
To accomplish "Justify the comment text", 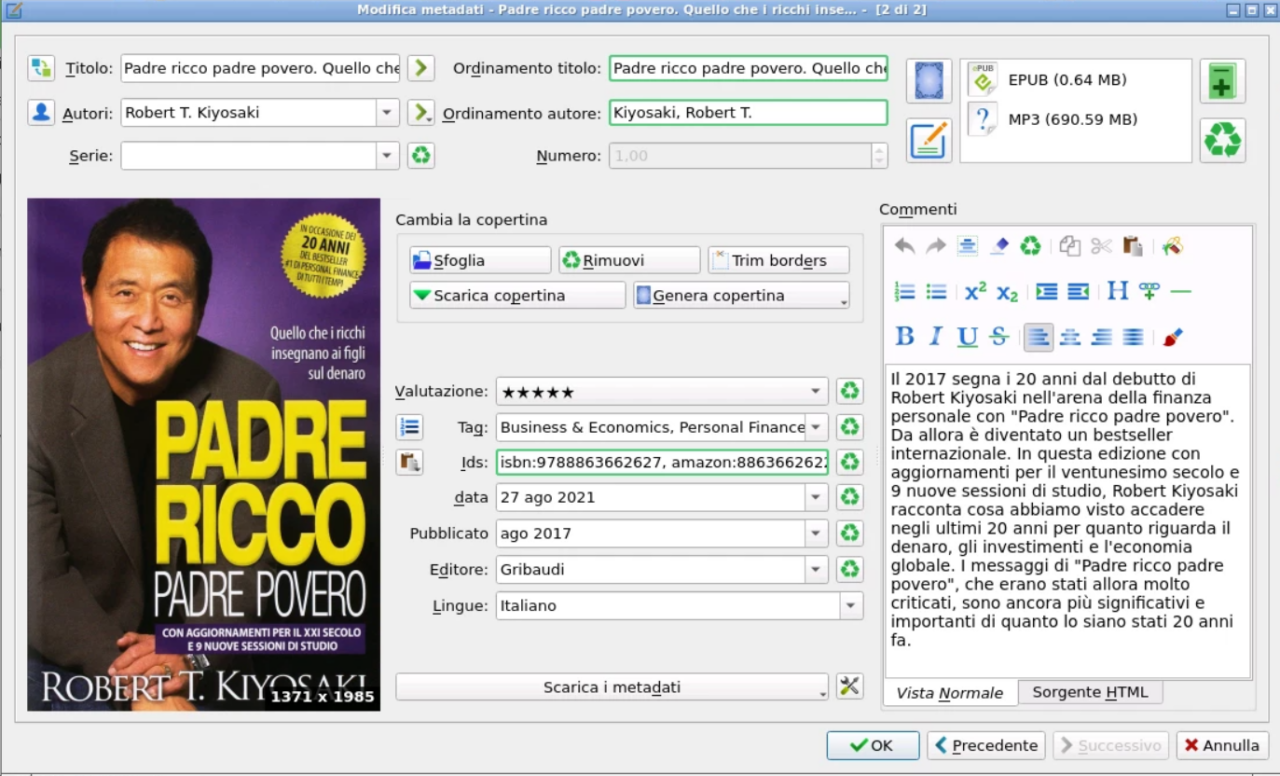I will [1133, 337].
